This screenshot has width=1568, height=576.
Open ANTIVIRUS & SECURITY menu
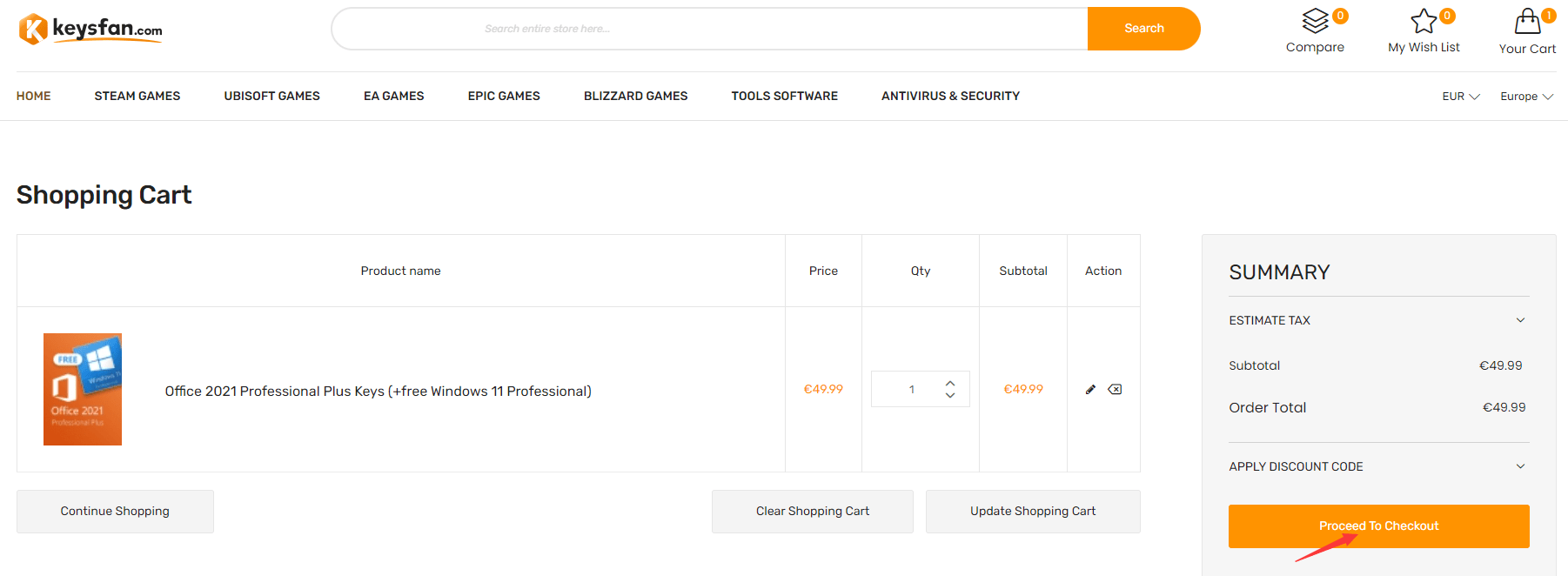951,96
